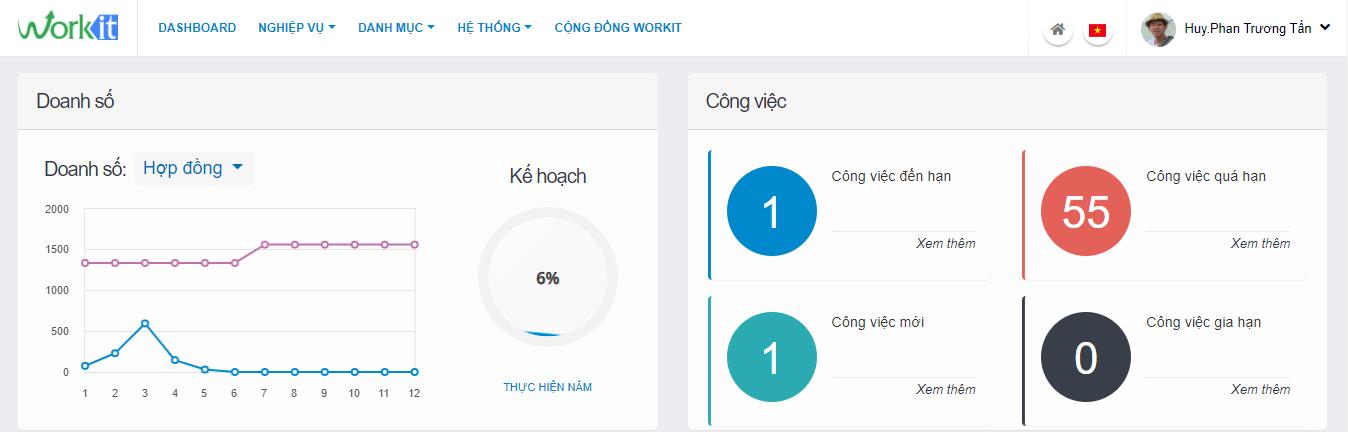Expand the Danh mục menu
Screen dimensions: 1348x432
(x=396, y=28)
